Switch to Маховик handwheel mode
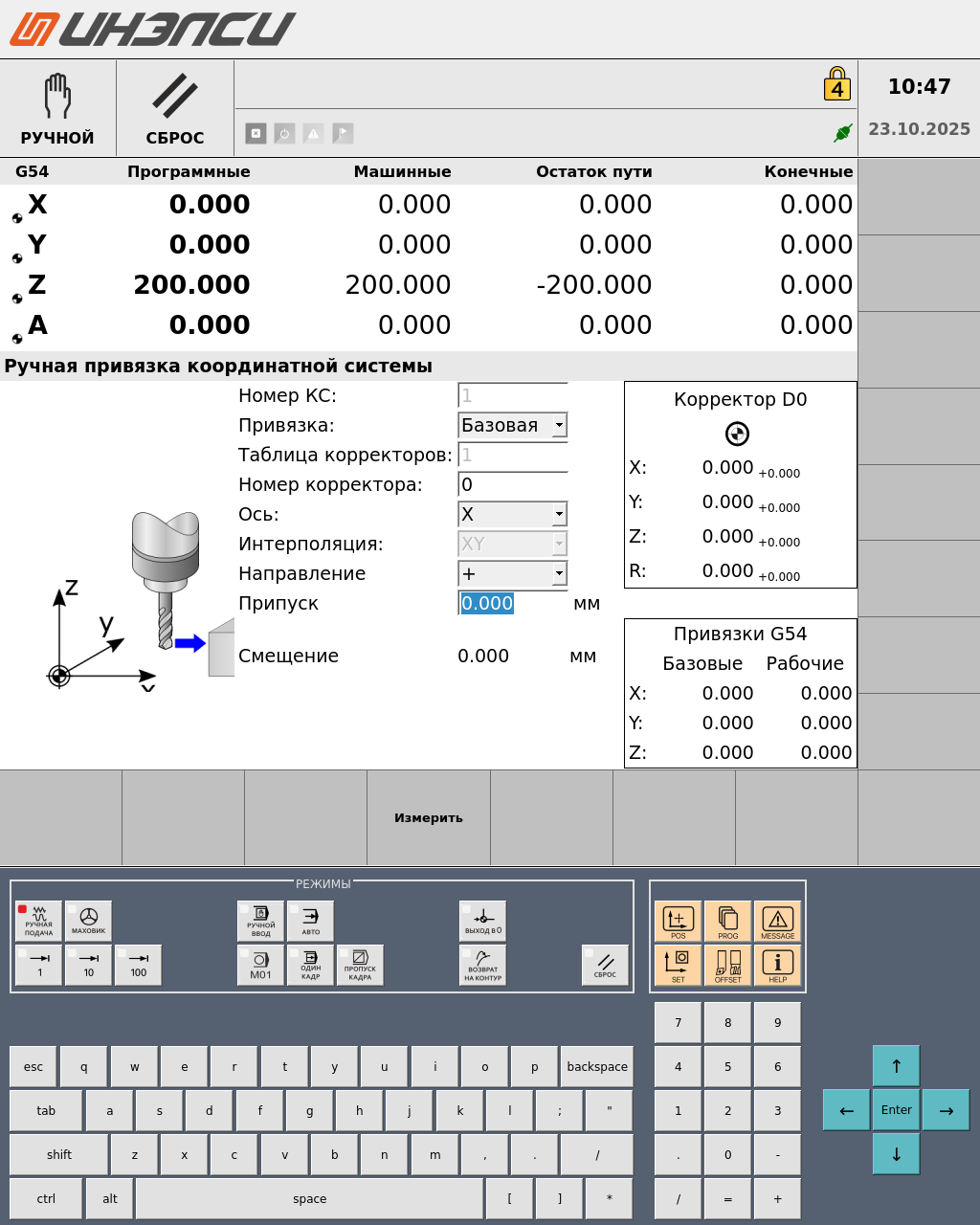 (x=89, y=921)
